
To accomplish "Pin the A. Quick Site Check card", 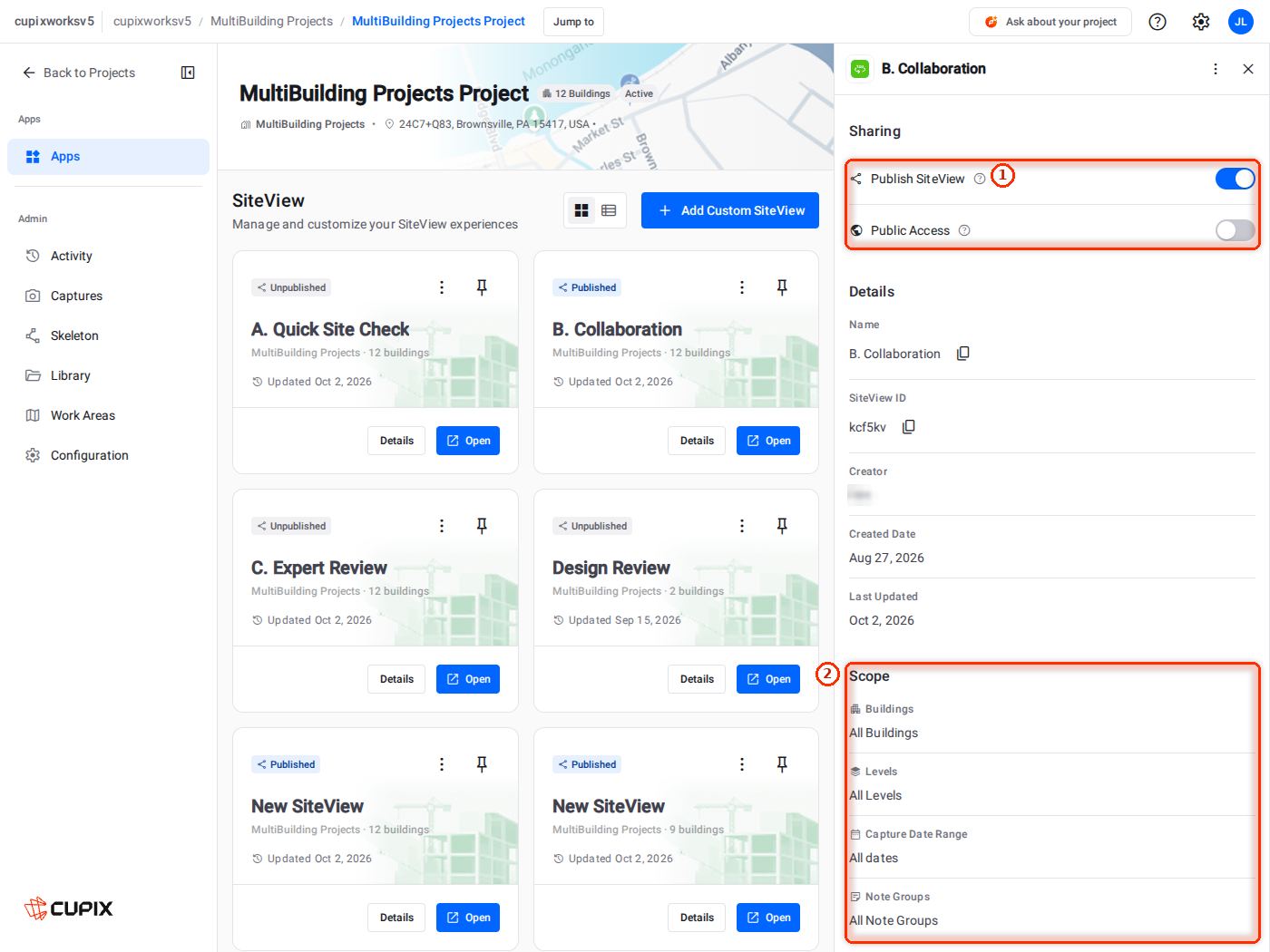I will 482,287.
